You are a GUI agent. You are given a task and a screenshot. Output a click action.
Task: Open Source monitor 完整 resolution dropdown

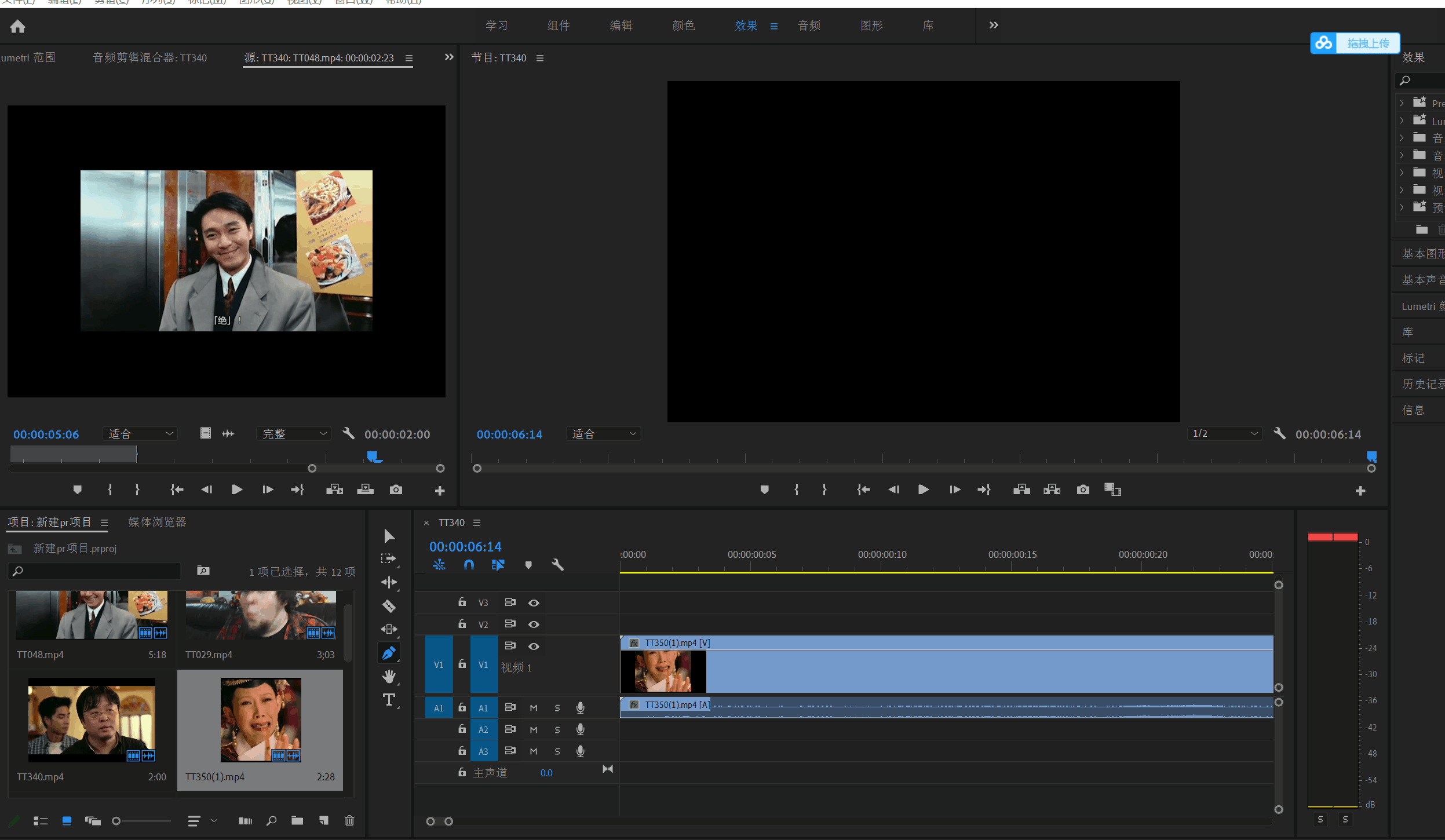pos(294,434)
